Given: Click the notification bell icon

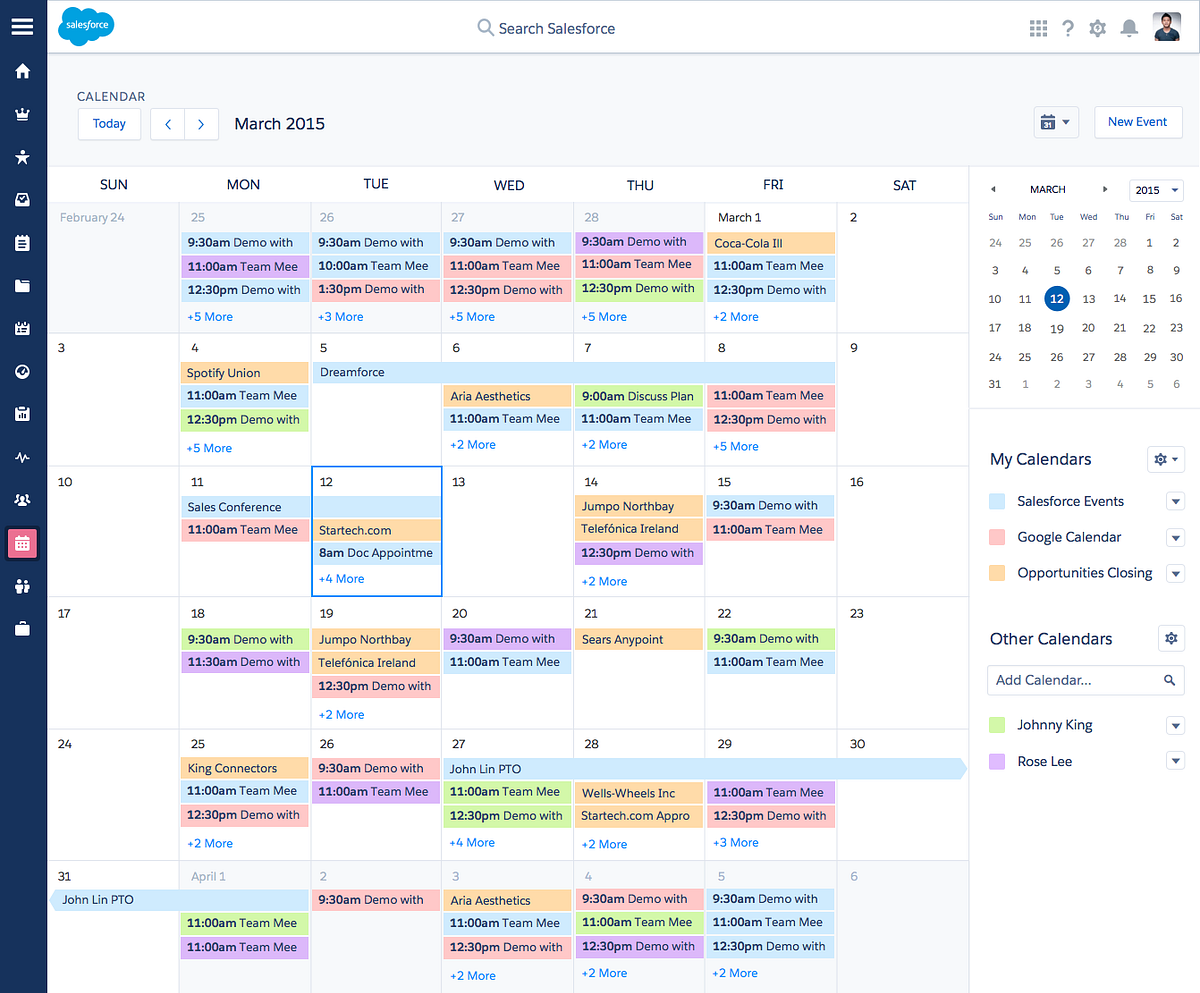Looking at the screenshot, I should (1129, 28).
